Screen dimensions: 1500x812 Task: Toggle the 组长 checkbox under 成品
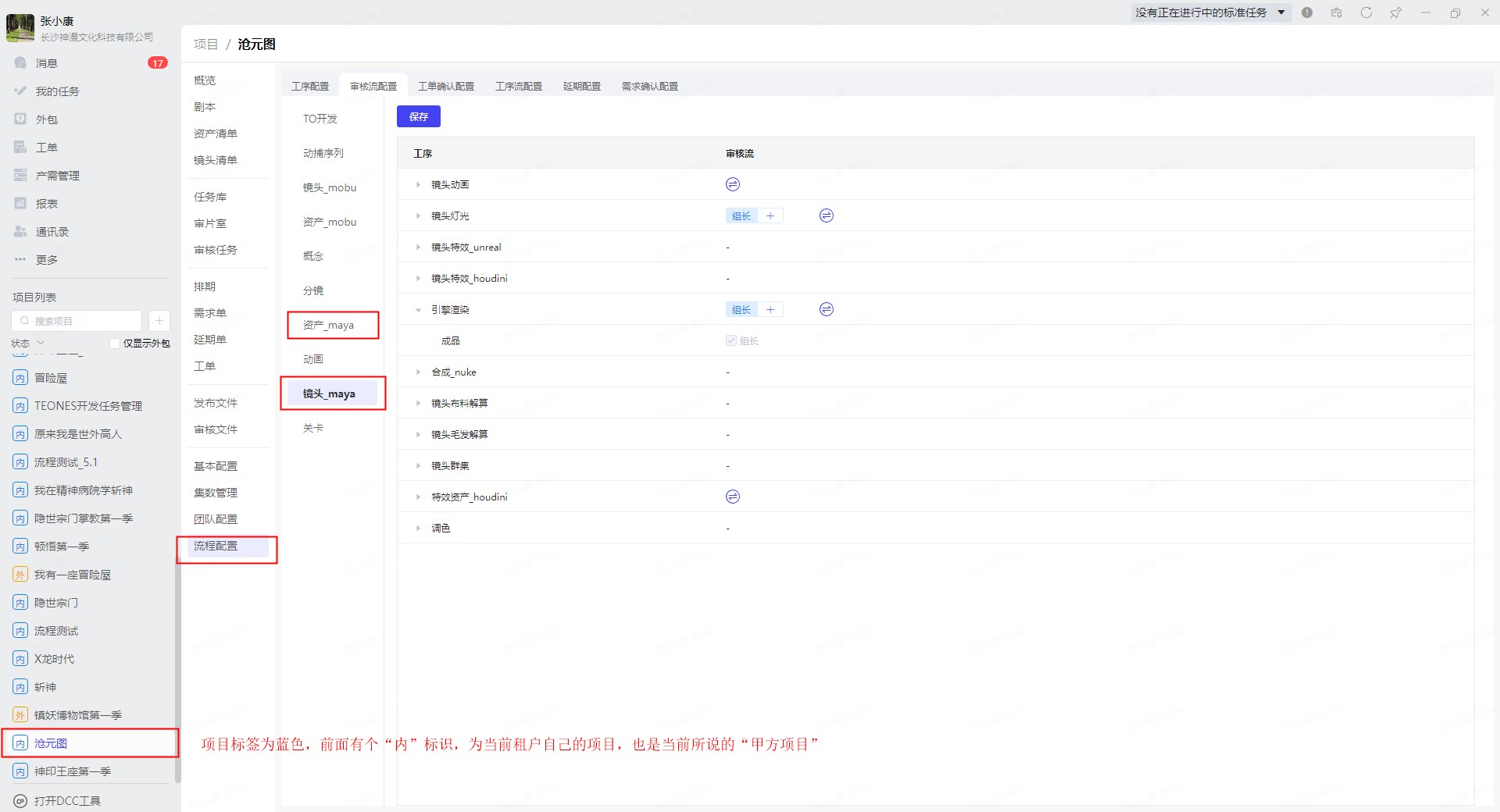tap(731, 340)
